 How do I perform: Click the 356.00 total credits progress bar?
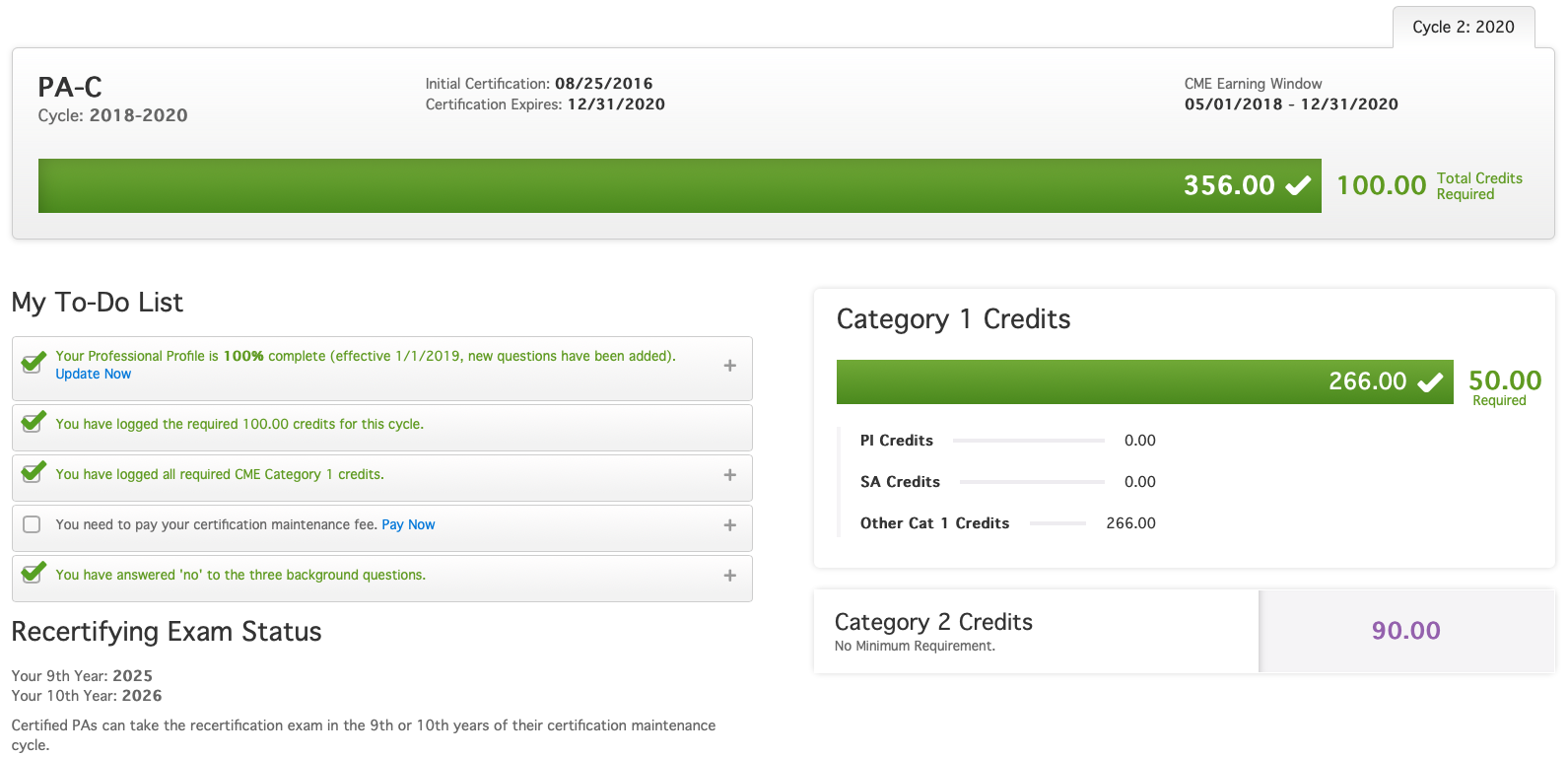(679, 185)
